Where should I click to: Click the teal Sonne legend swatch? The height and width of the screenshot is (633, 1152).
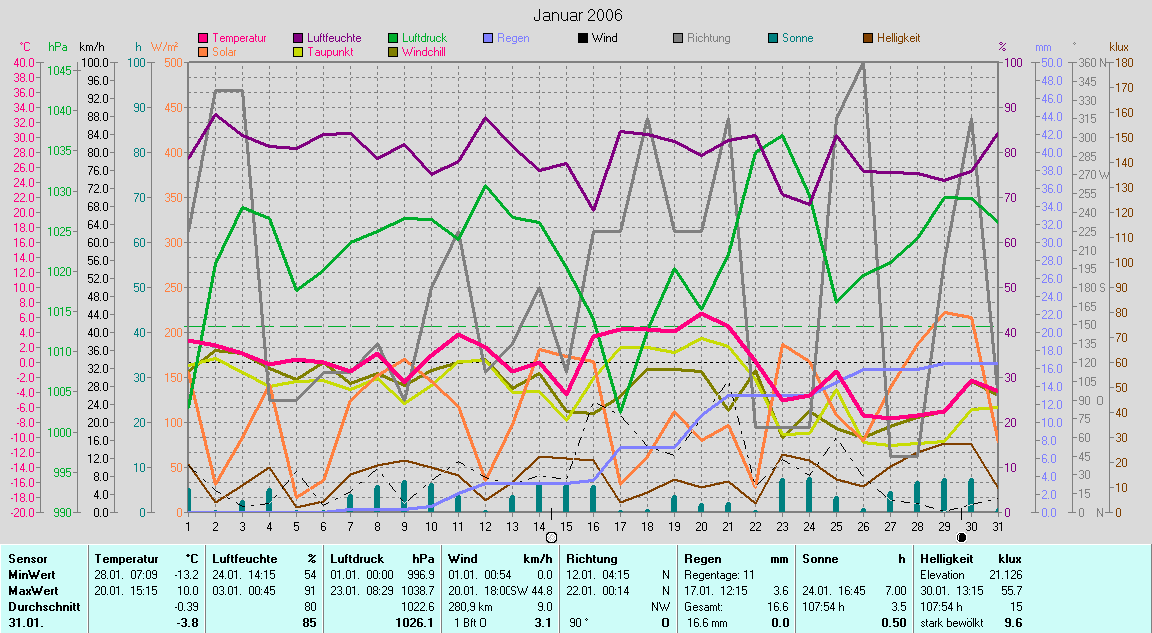tap(774, 38)
